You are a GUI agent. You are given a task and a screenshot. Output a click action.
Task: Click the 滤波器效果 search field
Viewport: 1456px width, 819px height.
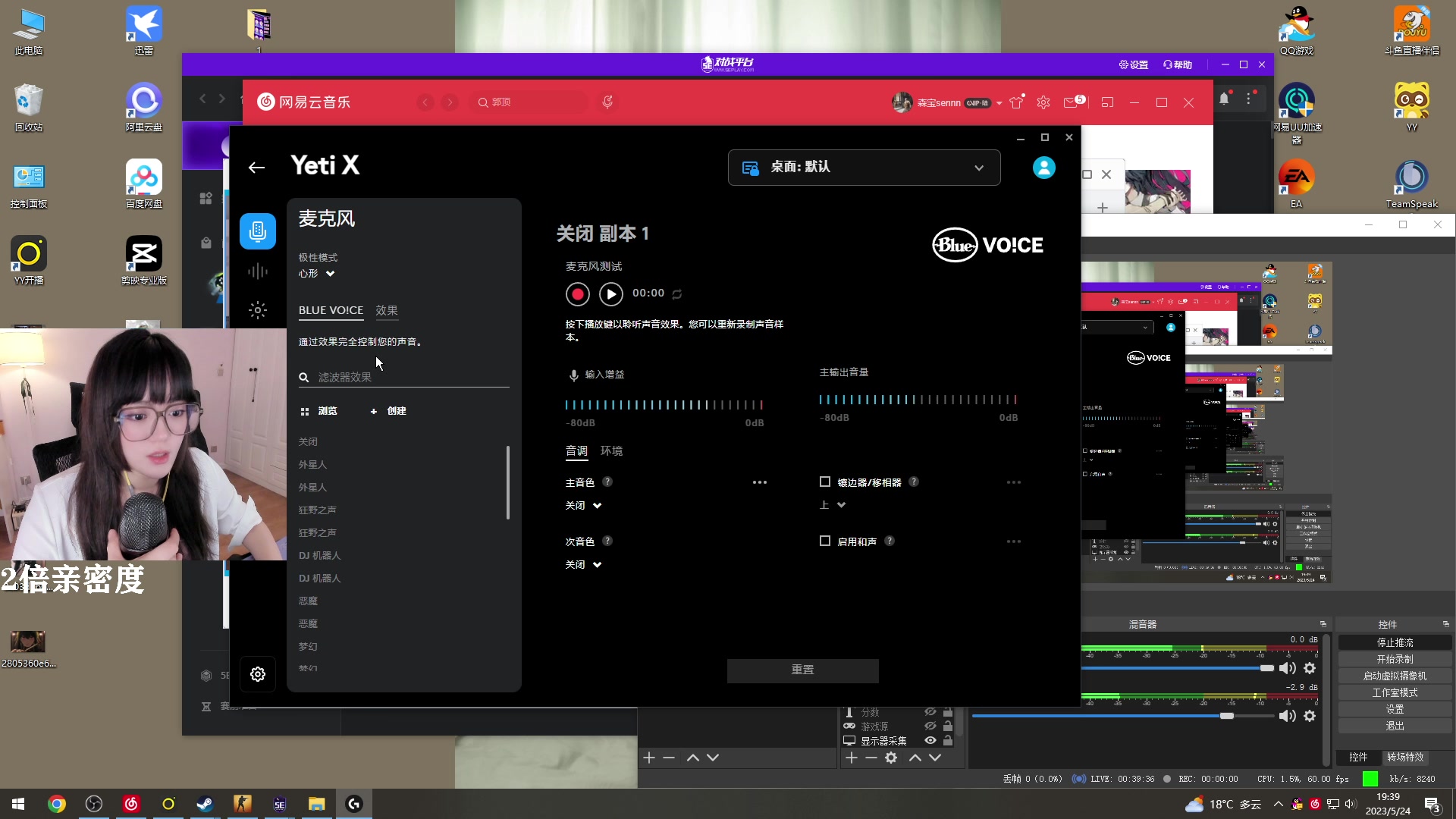(x=403, y=377)
